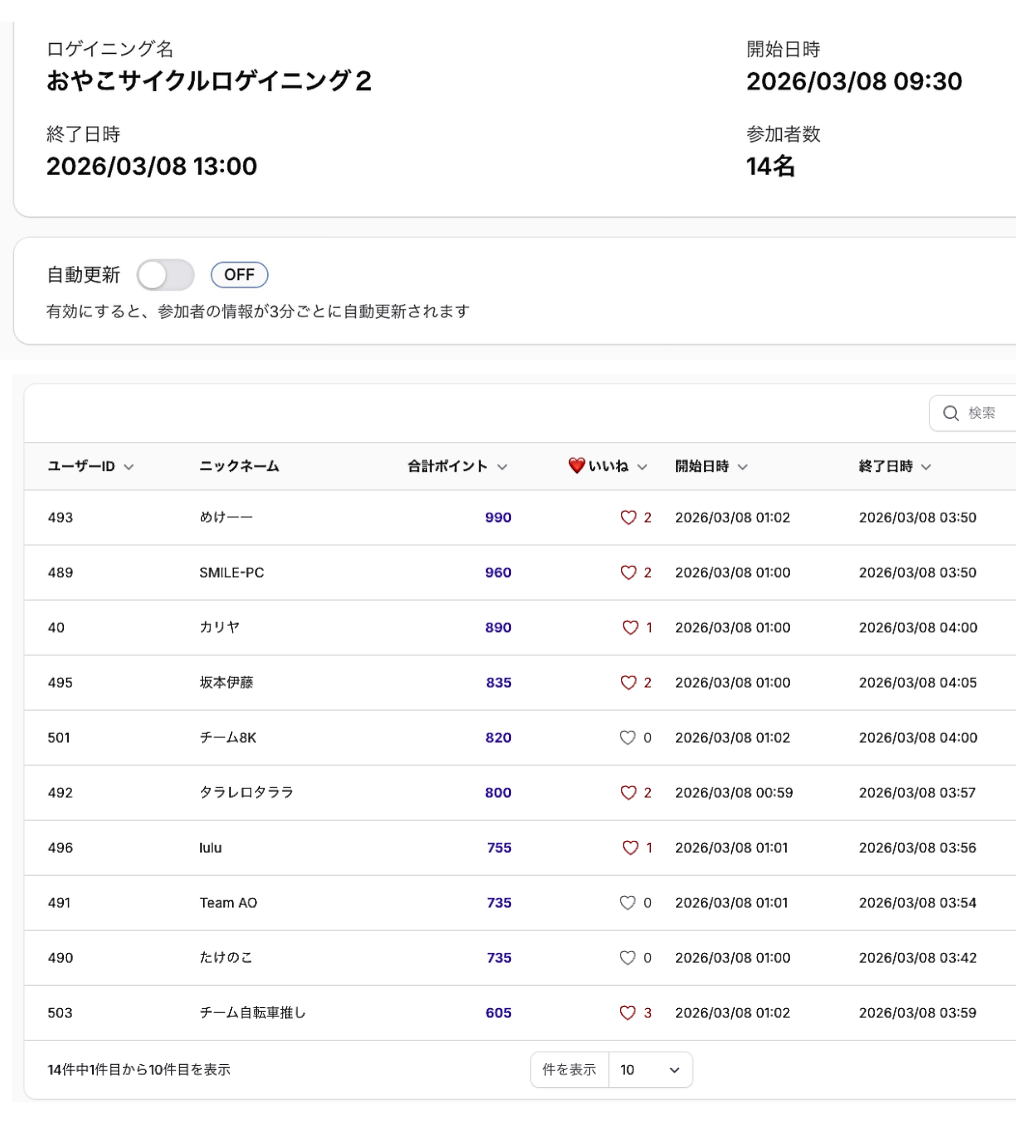Click red heart icon in いいね header
Viewport: 1016px width, 1138px height.
(x=577, y=466)
